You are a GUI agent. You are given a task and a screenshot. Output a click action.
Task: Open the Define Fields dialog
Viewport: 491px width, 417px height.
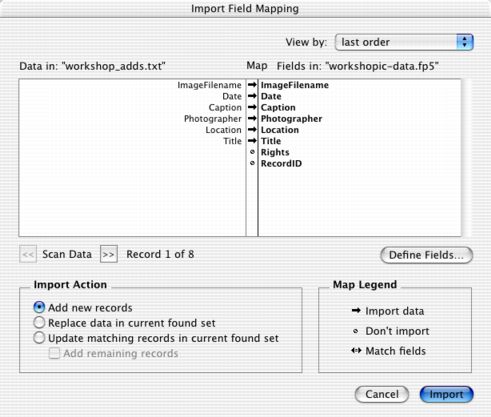426,255
